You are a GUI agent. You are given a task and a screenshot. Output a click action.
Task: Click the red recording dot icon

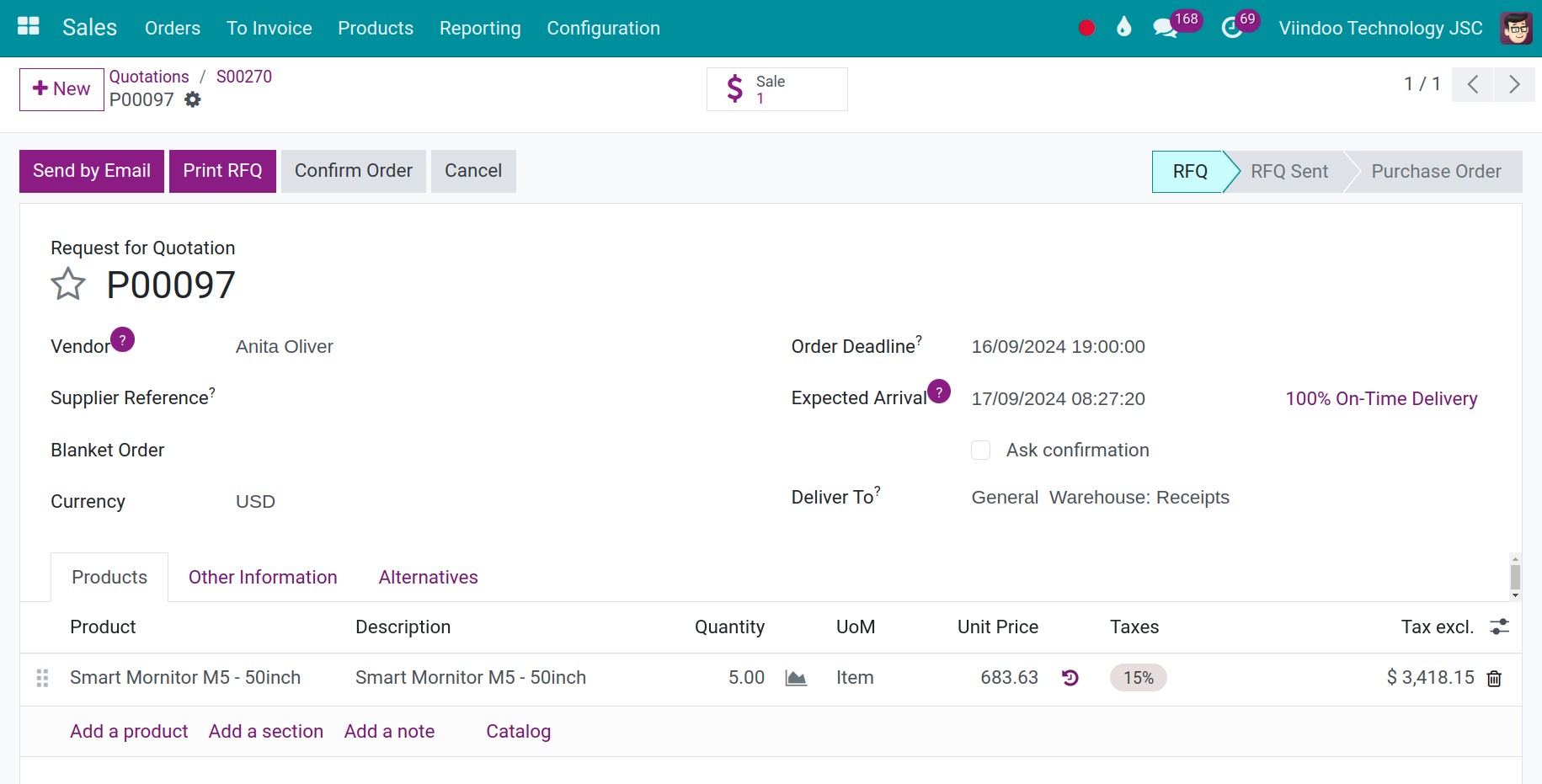coord(1086,28)
